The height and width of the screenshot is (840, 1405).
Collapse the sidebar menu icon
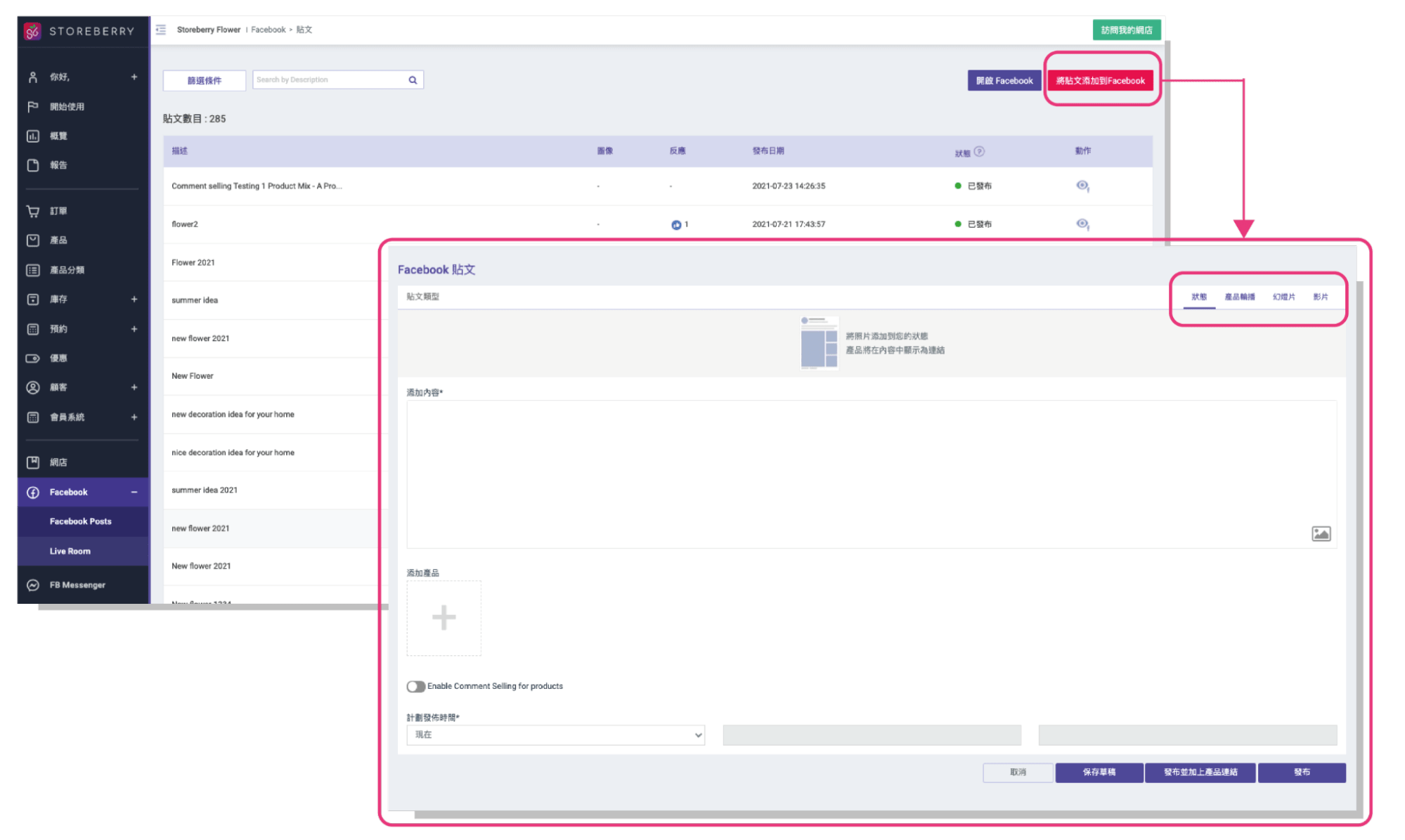(161, 30)
